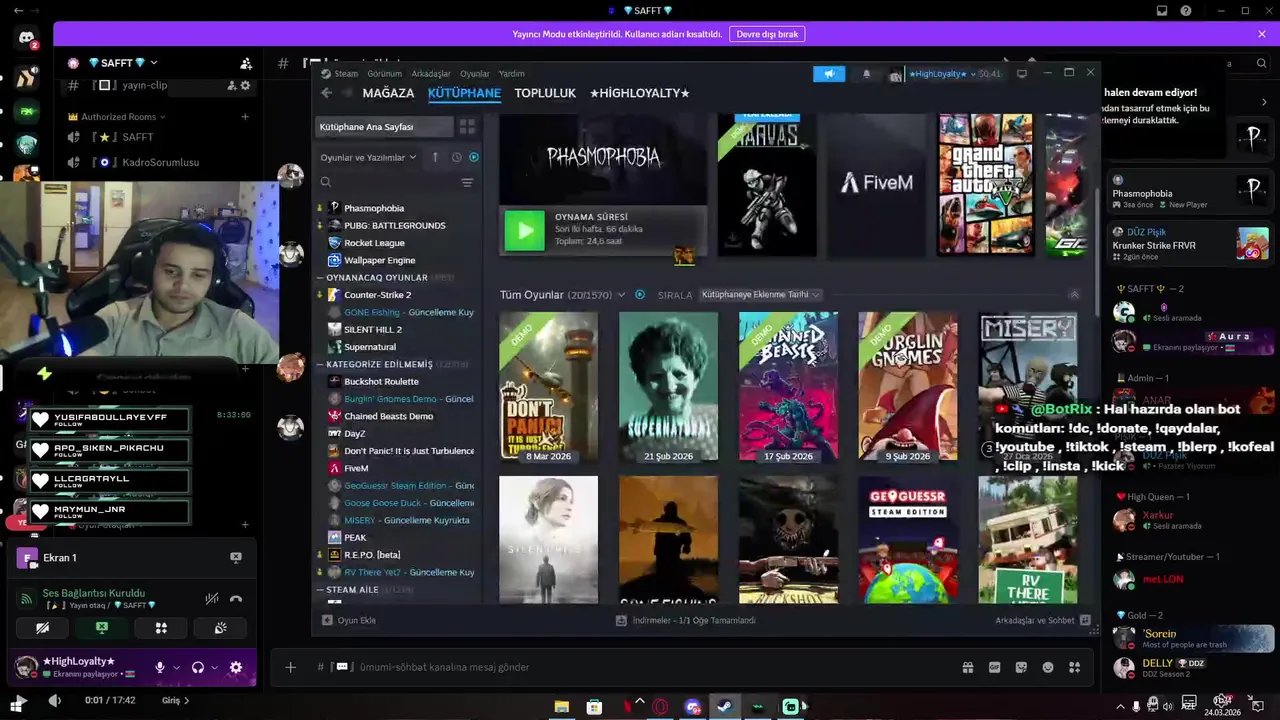Open library advanced filter icon
Image resolution: width=1280 pixels, height=720 pixels.
pyautogui.click(x=467, y=182)
